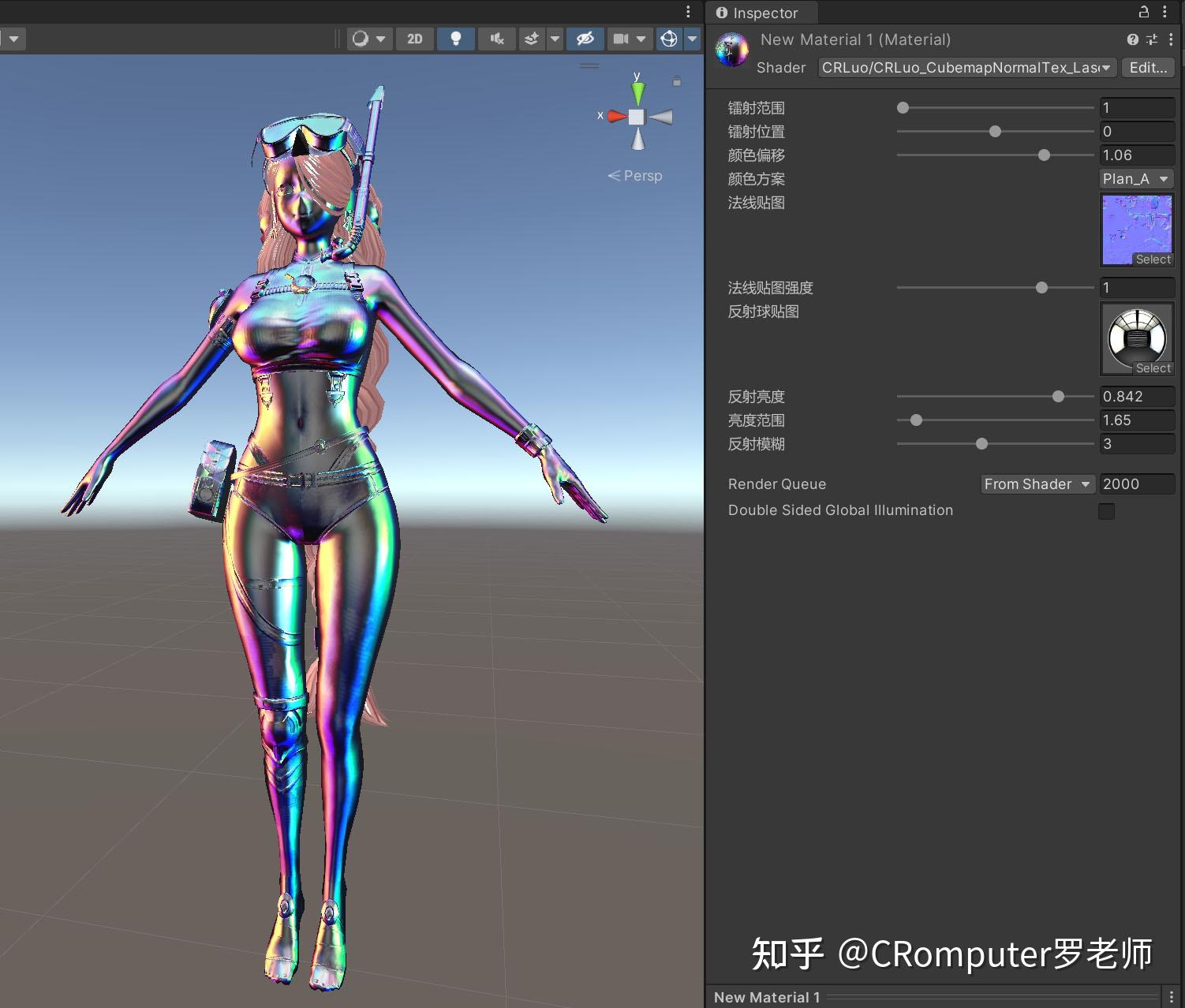This screenshot has height=1008, width=1185.
Task: Open the material help question mark icon
Action: point(1133,39)
